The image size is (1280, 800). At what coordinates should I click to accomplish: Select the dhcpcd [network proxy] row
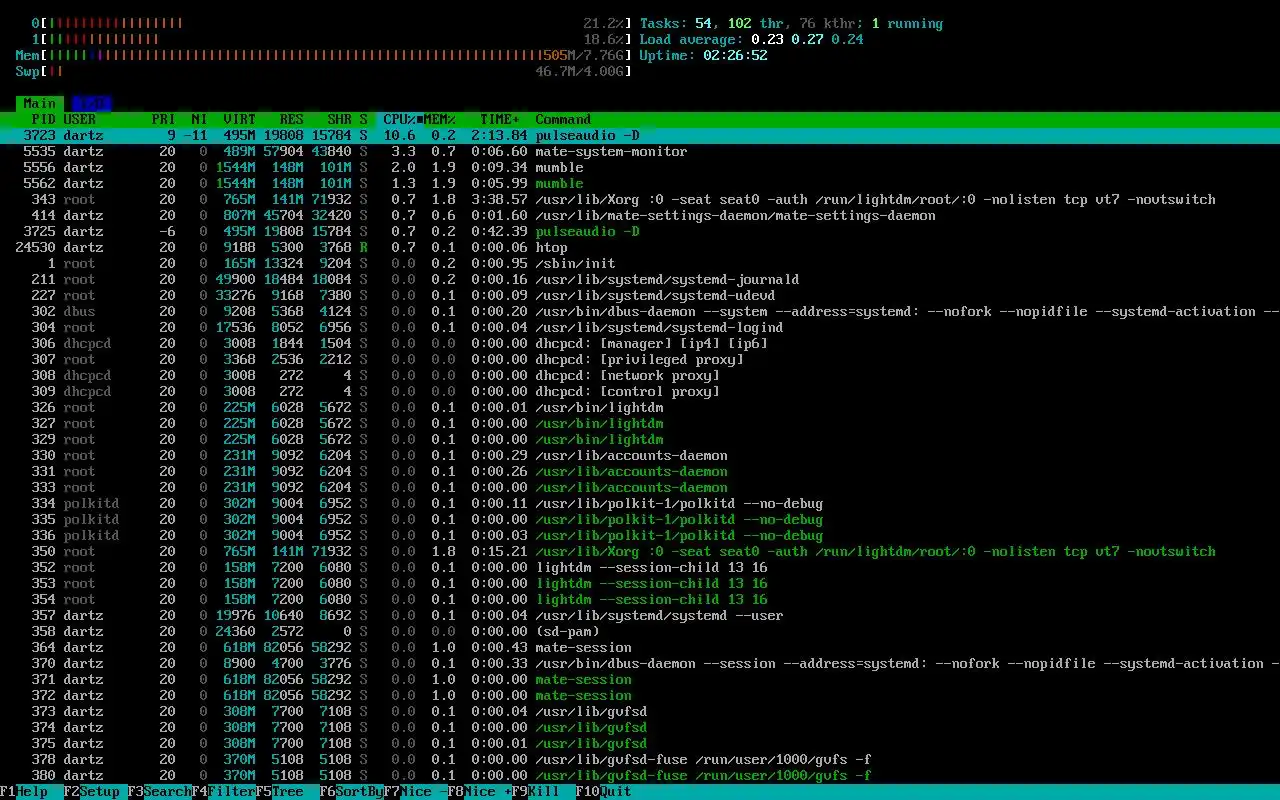coord(640,375)
